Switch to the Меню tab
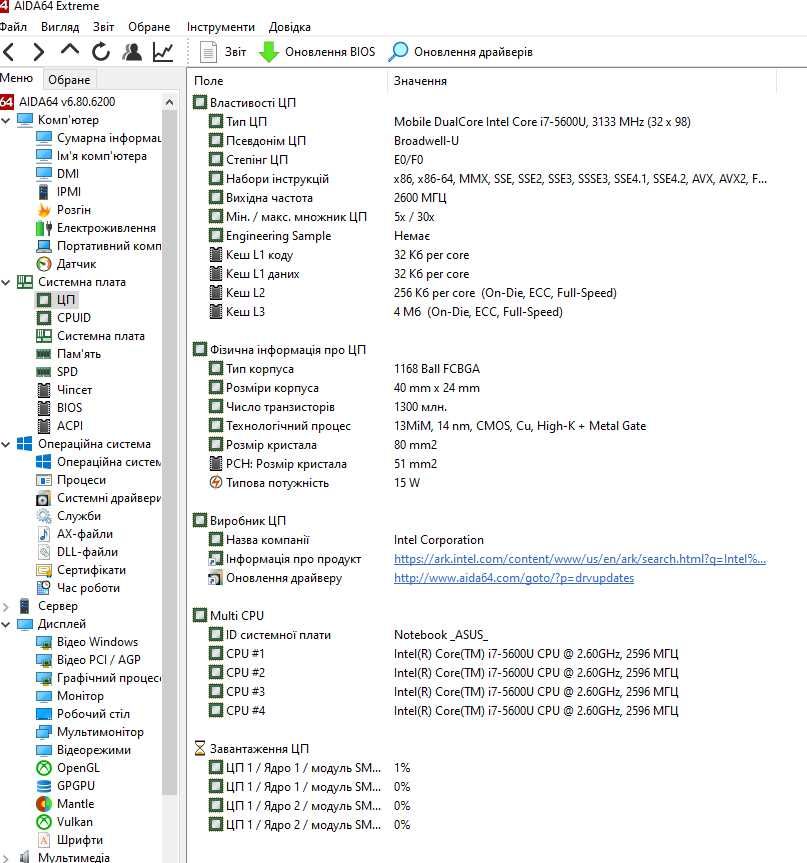 (17, 78)
